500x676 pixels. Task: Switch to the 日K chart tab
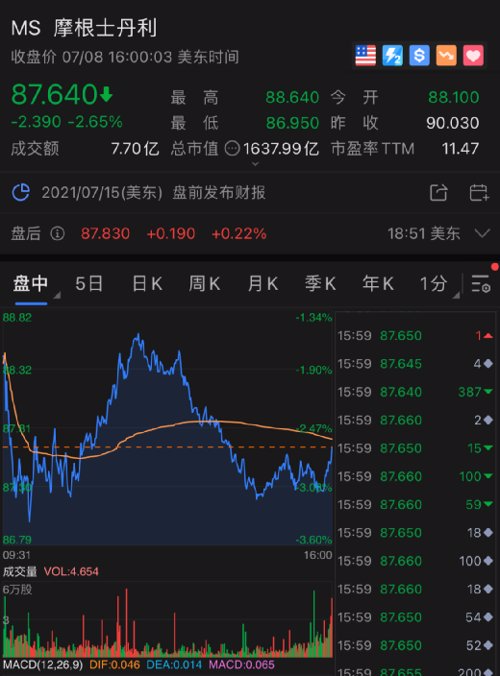(x=147, y=284)
